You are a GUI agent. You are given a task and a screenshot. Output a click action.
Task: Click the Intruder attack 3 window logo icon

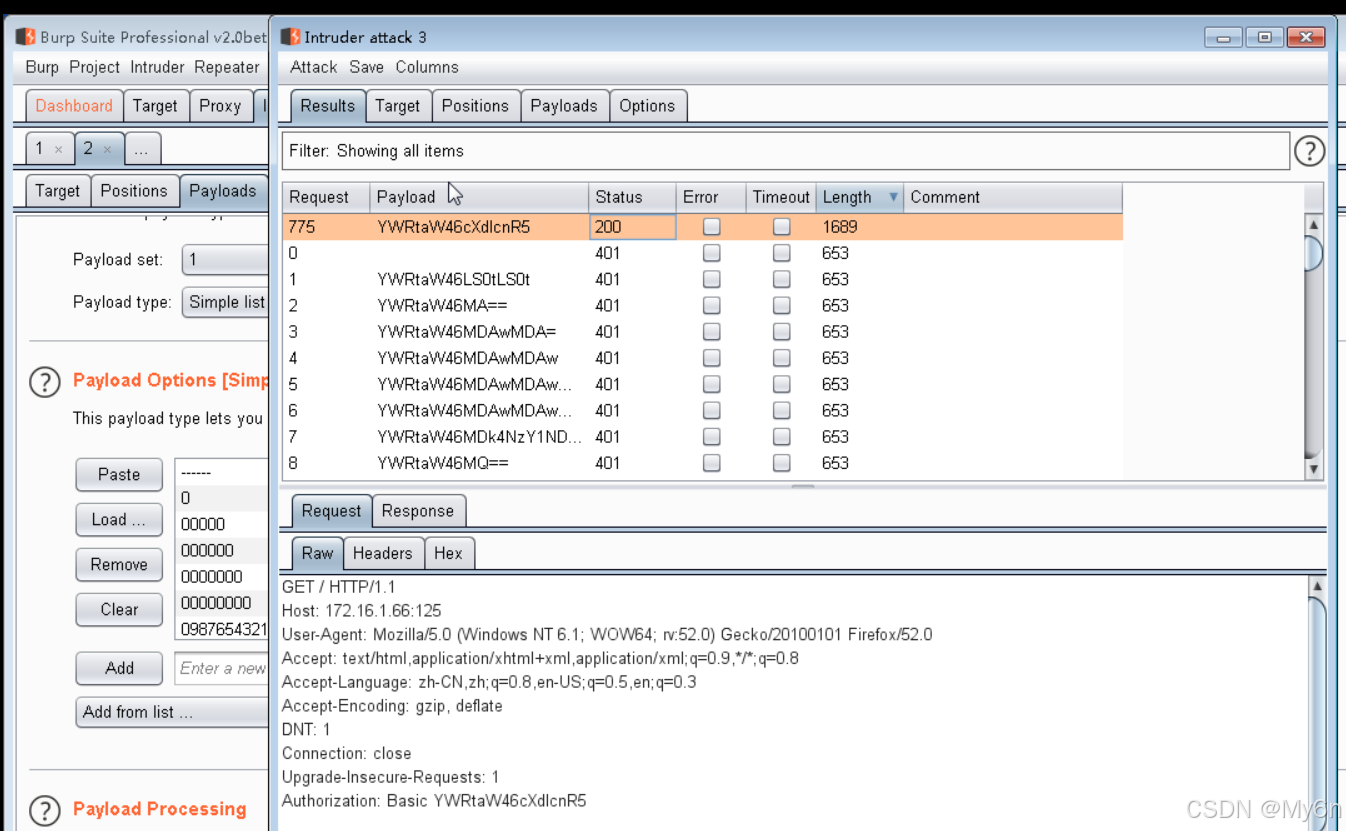click(290, 37)
